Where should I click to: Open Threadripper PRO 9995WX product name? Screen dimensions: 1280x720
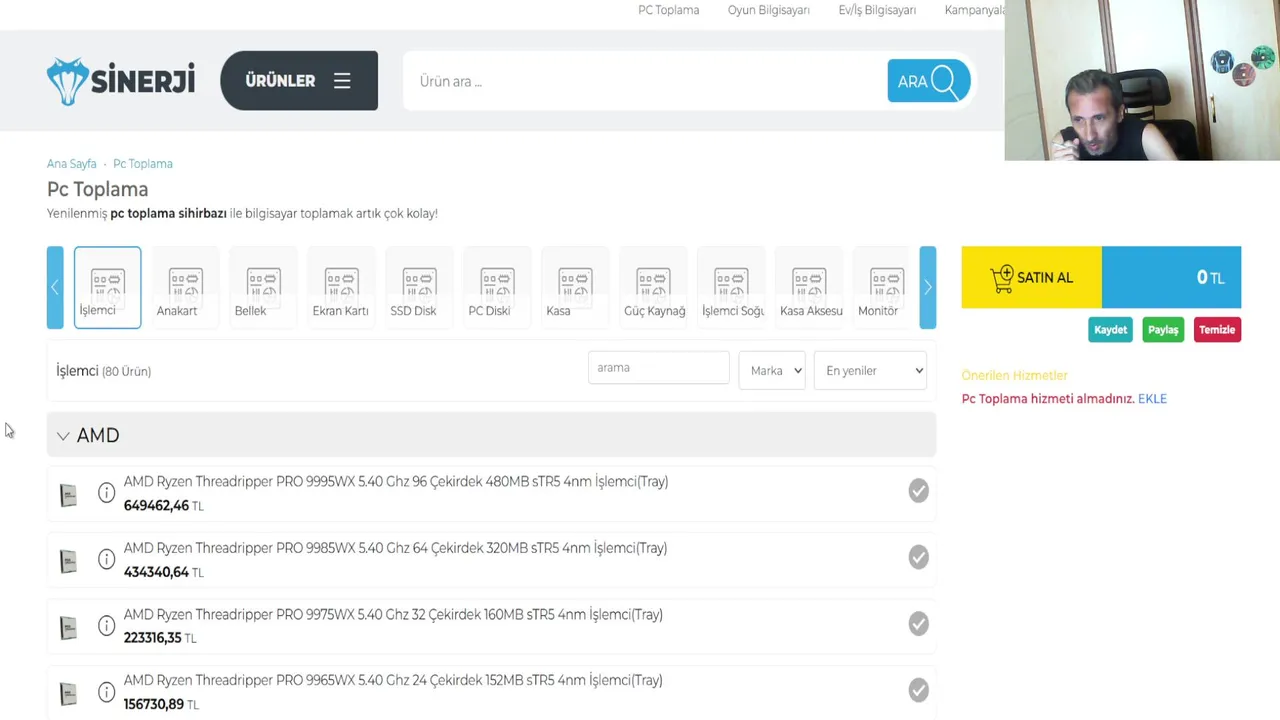click(396, 482)
